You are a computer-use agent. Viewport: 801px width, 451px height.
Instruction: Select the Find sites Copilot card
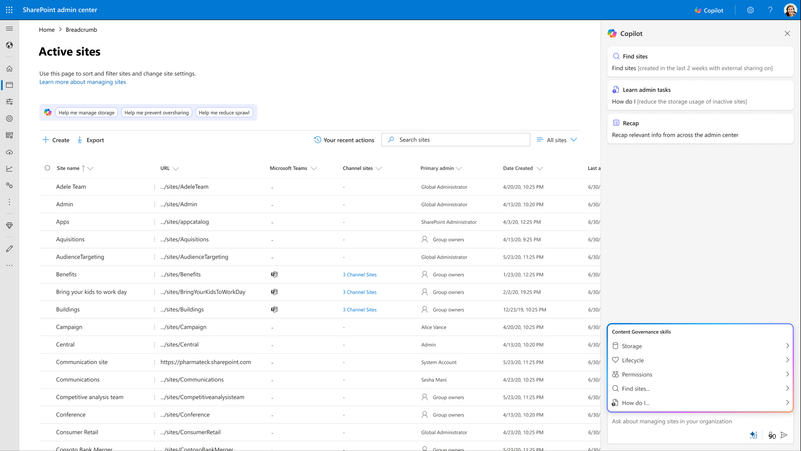coord(700,62)
